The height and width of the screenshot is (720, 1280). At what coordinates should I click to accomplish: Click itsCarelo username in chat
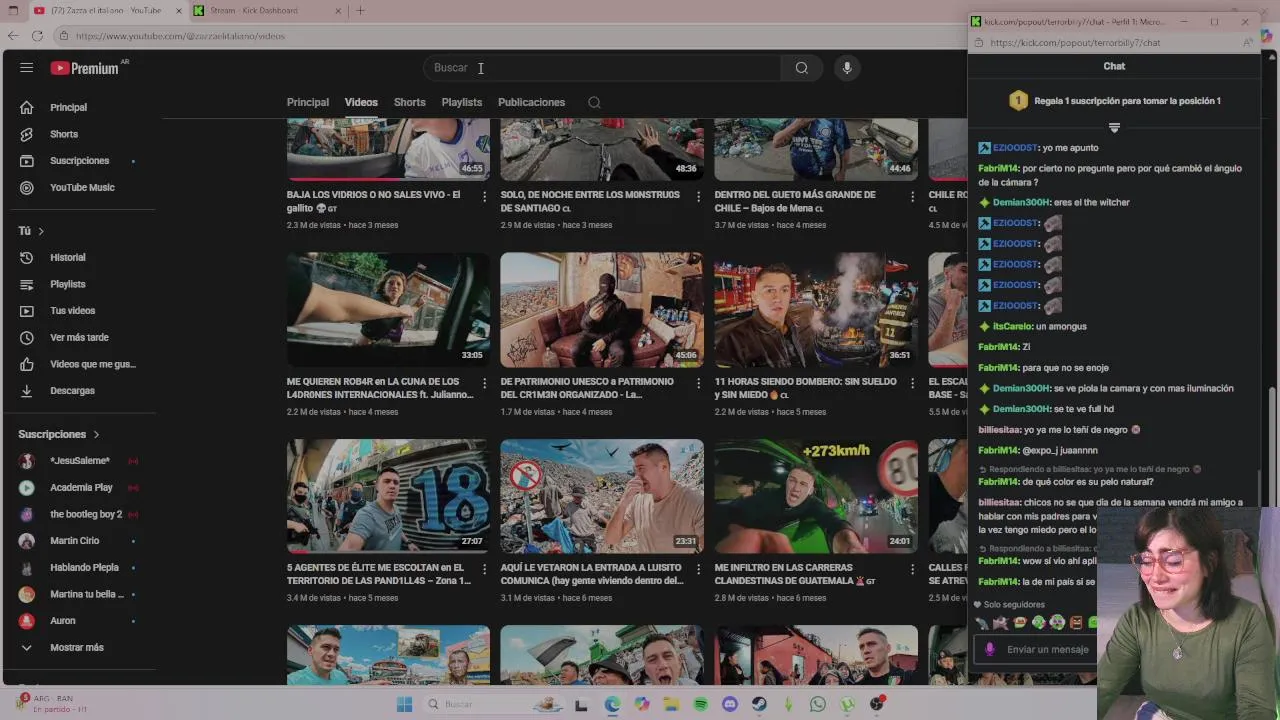1012,326
